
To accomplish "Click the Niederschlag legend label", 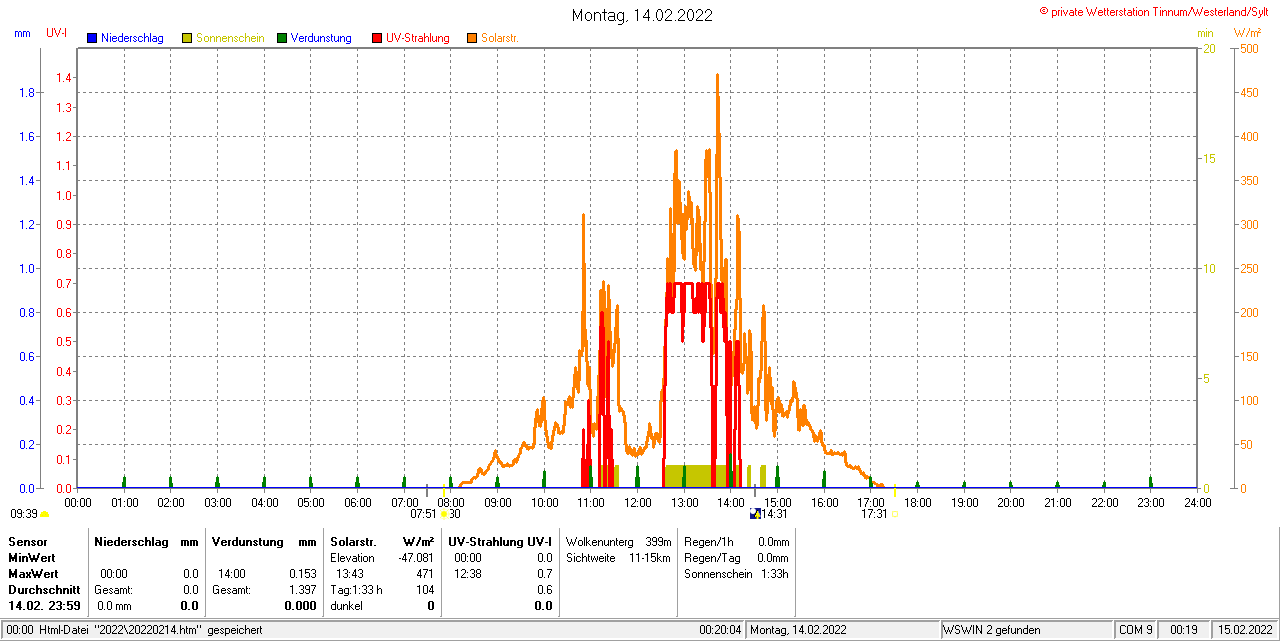I will pos(132,38).
